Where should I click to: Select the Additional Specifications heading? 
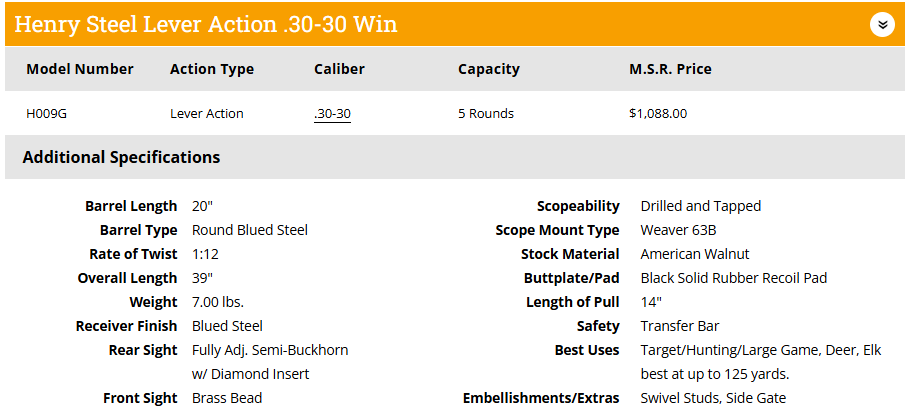pos(121,157)
